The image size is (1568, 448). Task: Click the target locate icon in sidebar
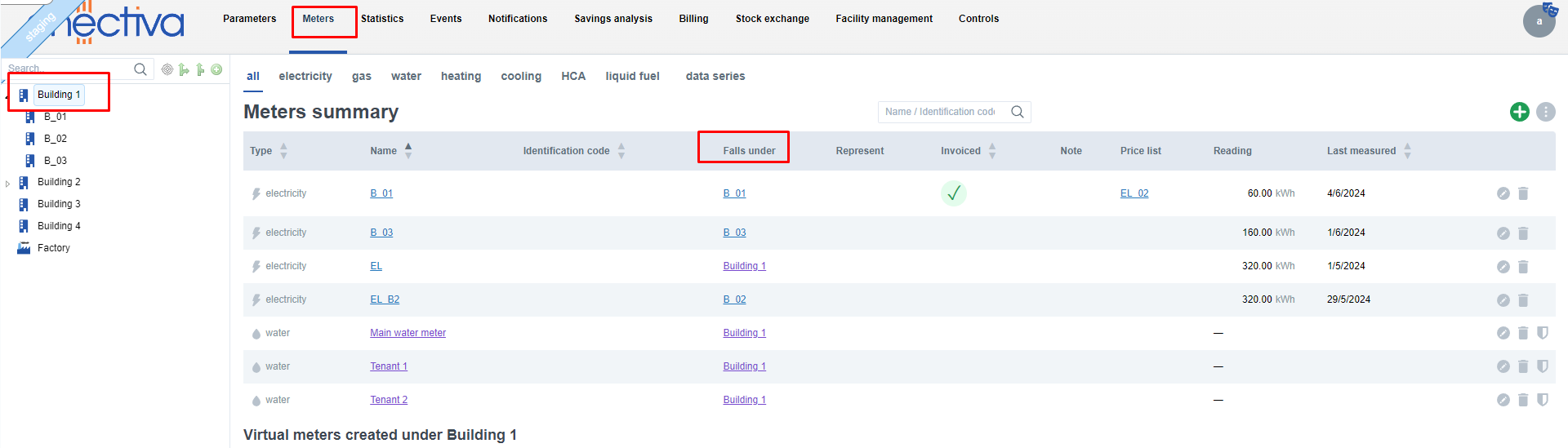click(x=167, y=69)
